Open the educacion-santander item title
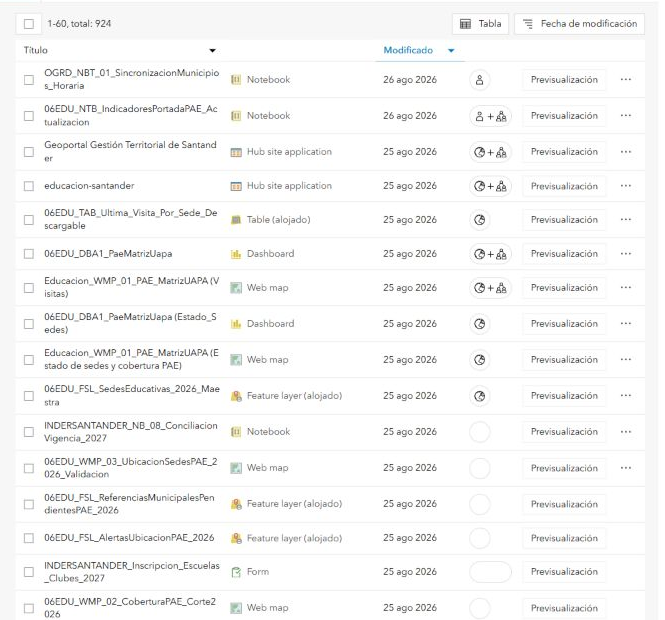 [89, 186]
